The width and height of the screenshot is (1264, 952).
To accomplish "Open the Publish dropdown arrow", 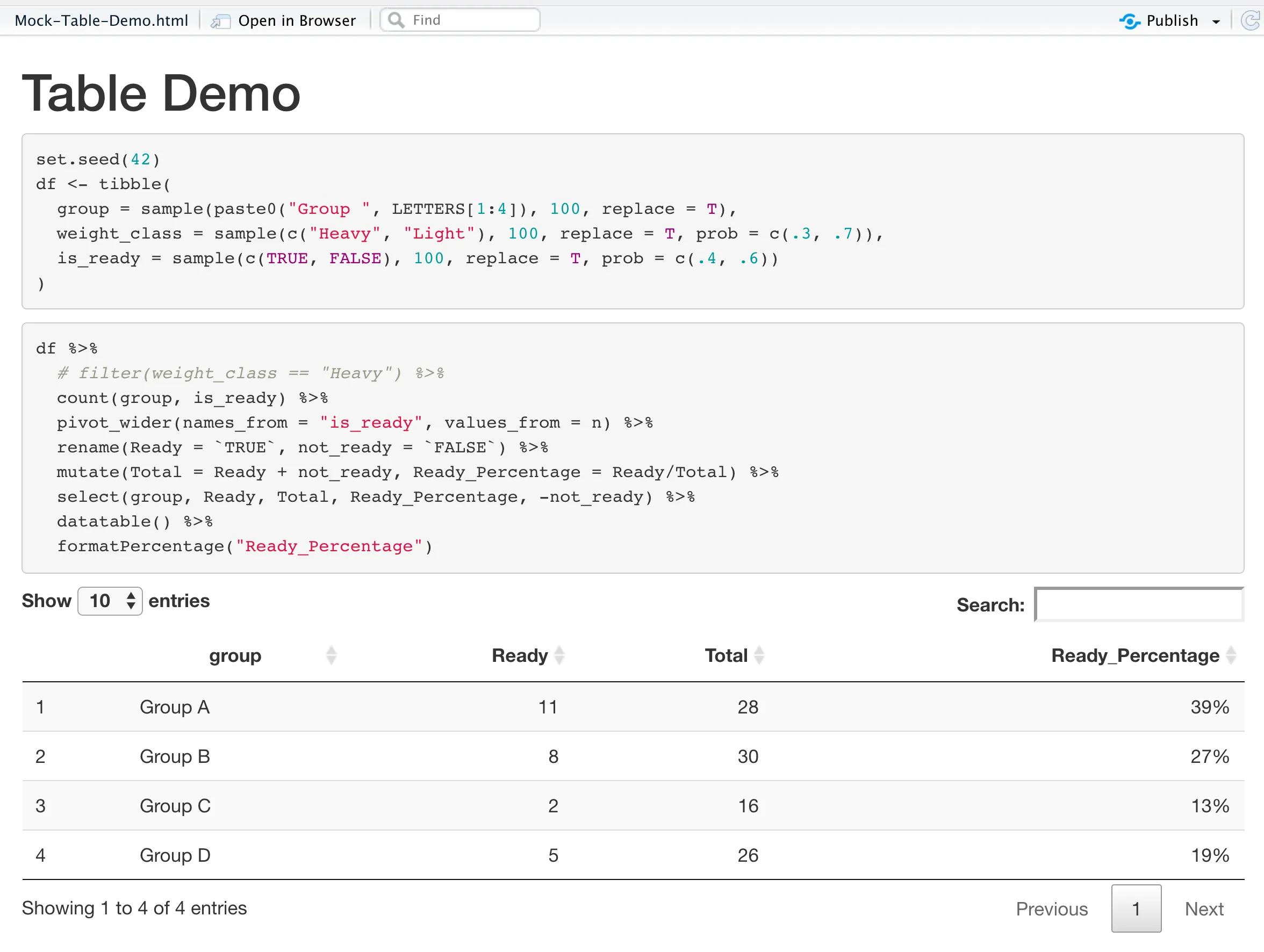I will coord(1216,21).
